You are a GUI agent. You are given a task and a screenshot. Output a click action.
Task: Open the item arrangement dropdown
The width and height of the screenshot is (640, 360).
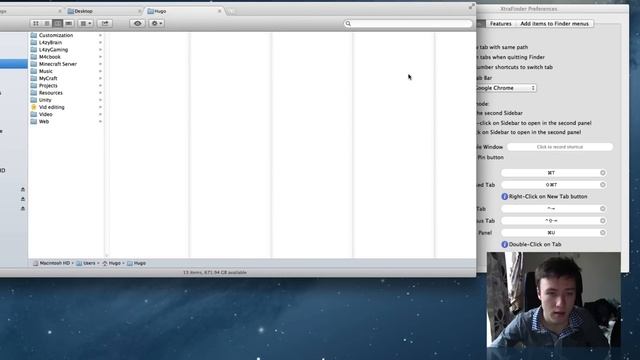[86, 23]
